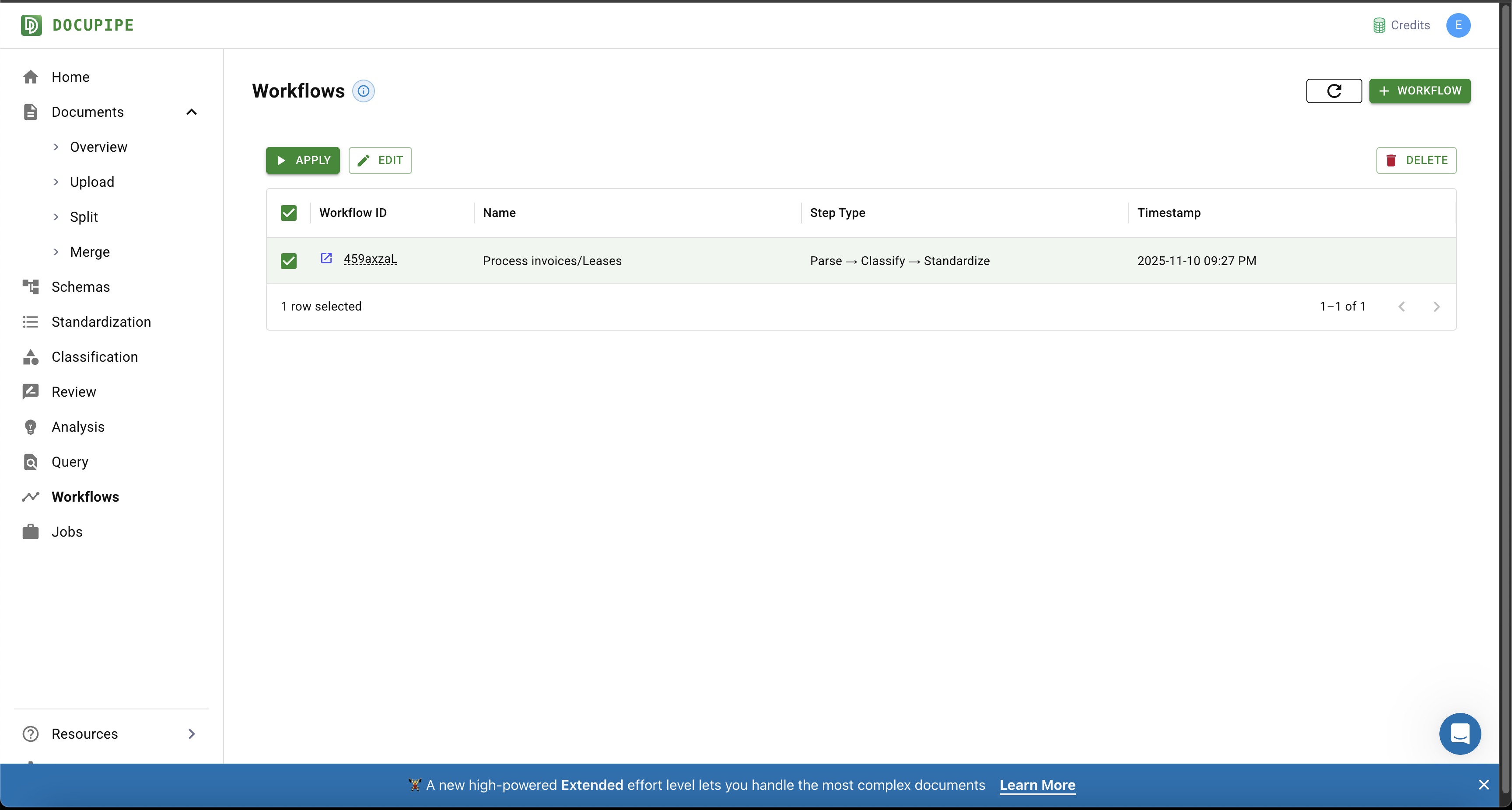Open the chat support bubble
Image resolution: width=1512 pixels, height=810 pixels.
pyautogui.click(x=1459, y=733)
